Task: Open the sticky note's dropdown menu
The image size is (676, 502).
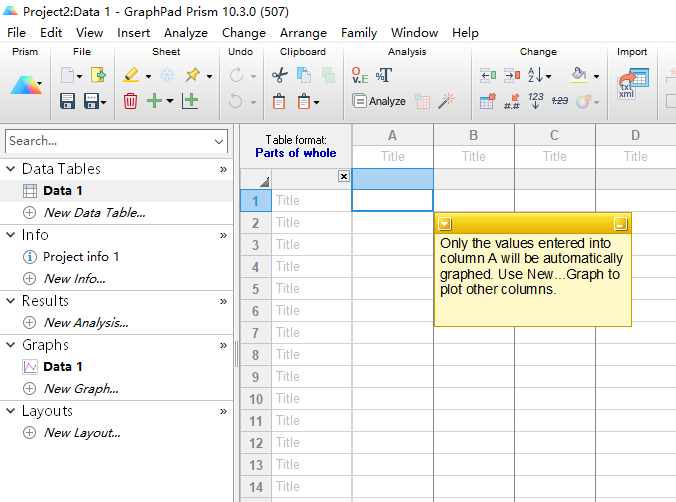Action: click(445, 224)
